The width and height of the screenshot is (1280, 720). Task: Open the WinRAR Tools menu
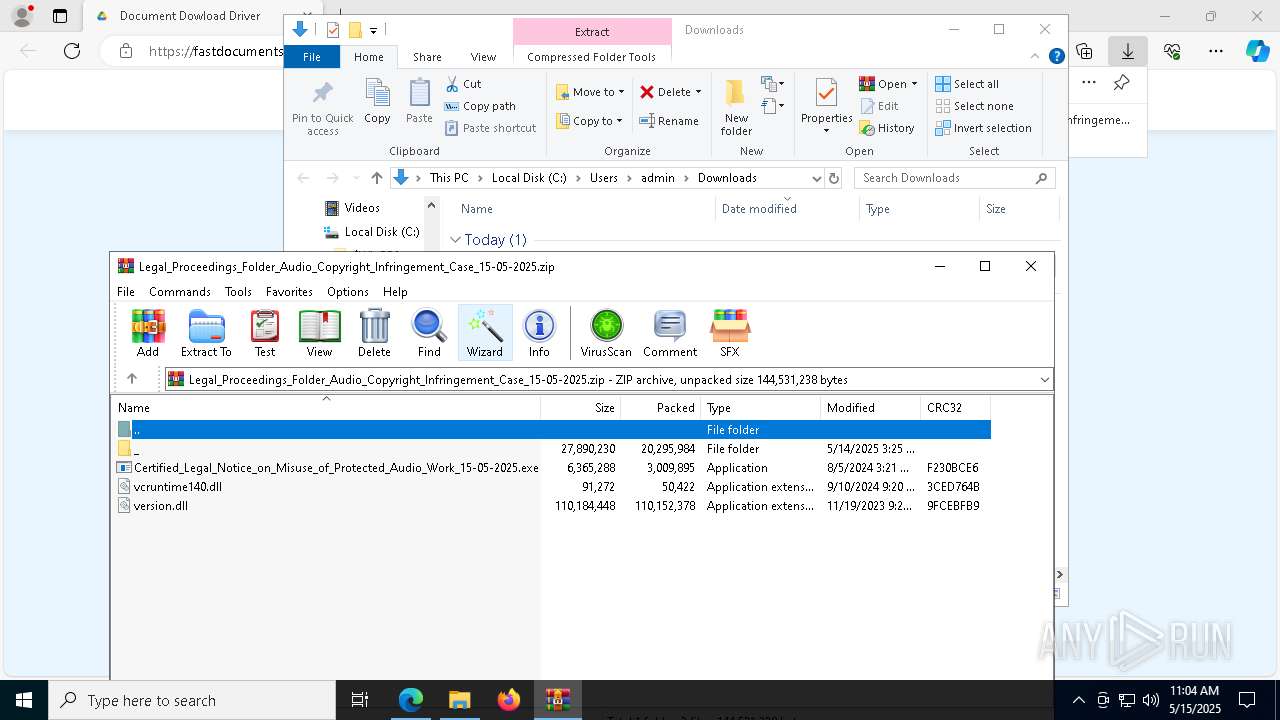(238, 292)
